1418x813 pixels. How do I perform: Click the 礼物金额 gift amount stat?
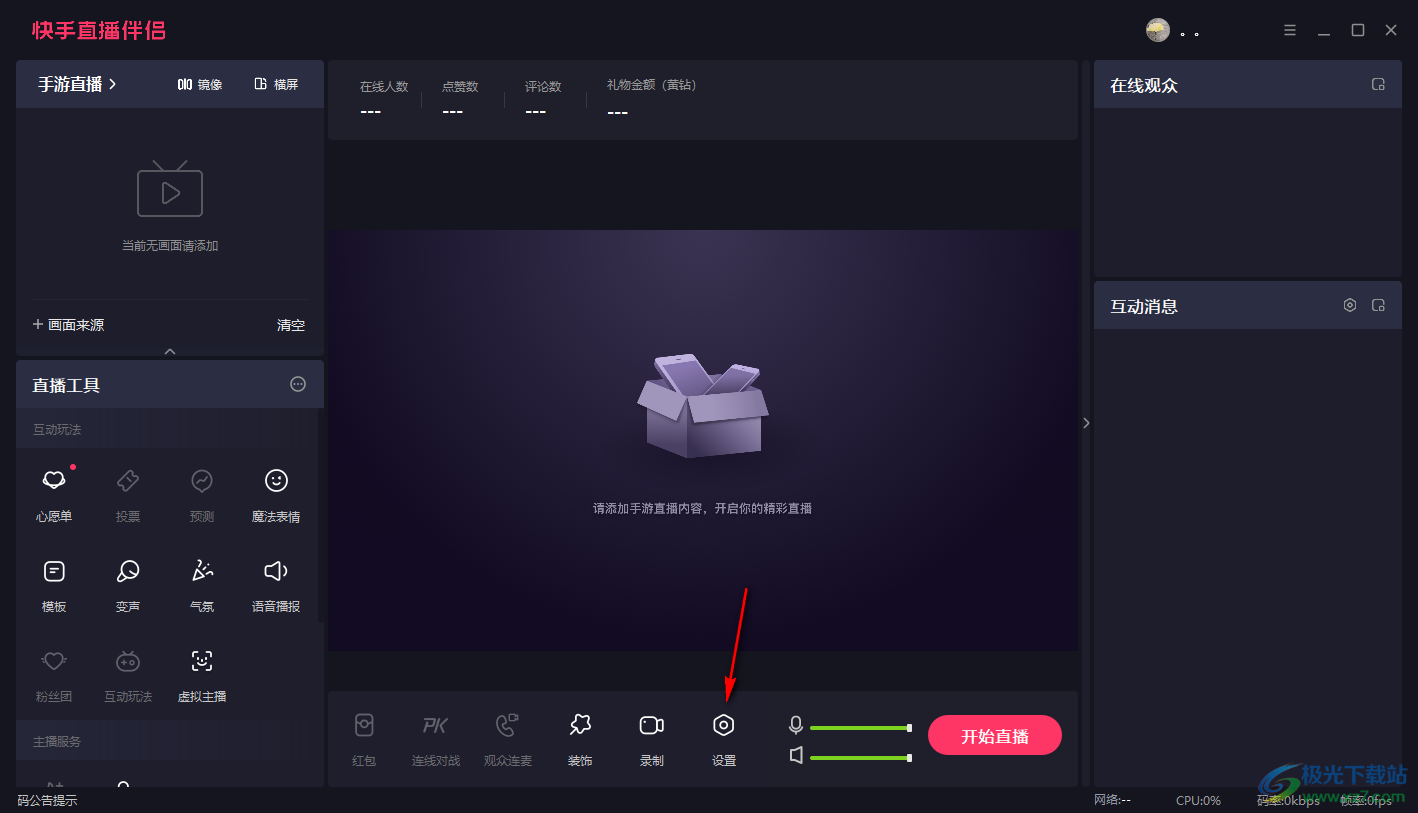tap(651, 98)
